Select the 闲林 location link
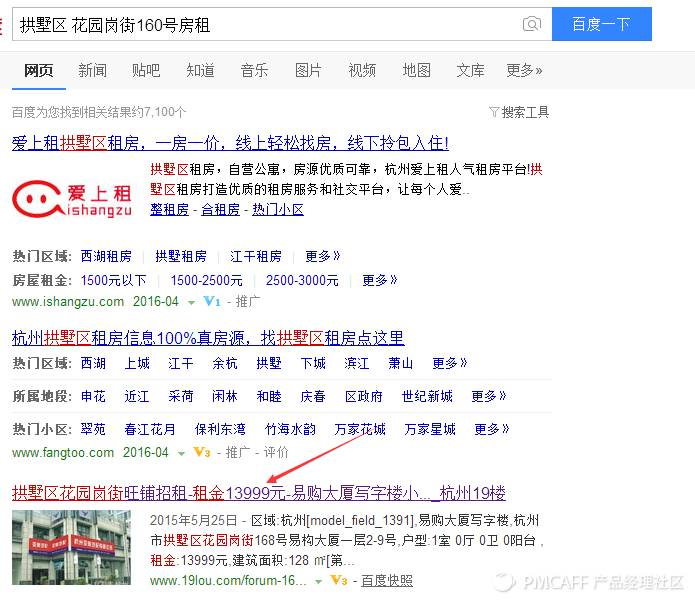The height and width of the screenshot is (603, 695). [x=225, y=396]
